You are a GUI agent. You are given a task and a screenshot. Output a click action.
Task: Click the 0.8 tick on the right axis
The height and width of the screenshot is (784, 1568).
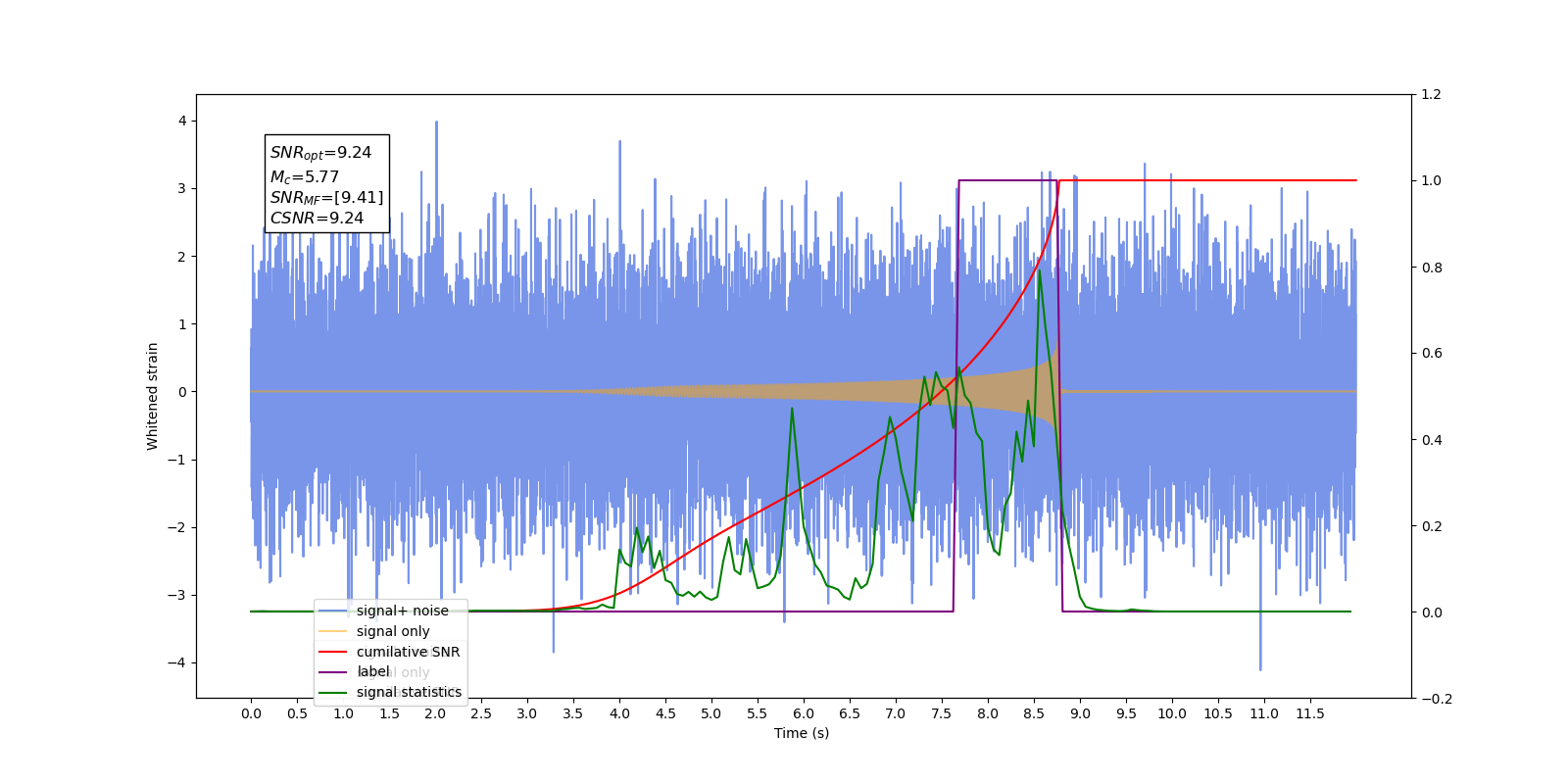click(1431, 268)
